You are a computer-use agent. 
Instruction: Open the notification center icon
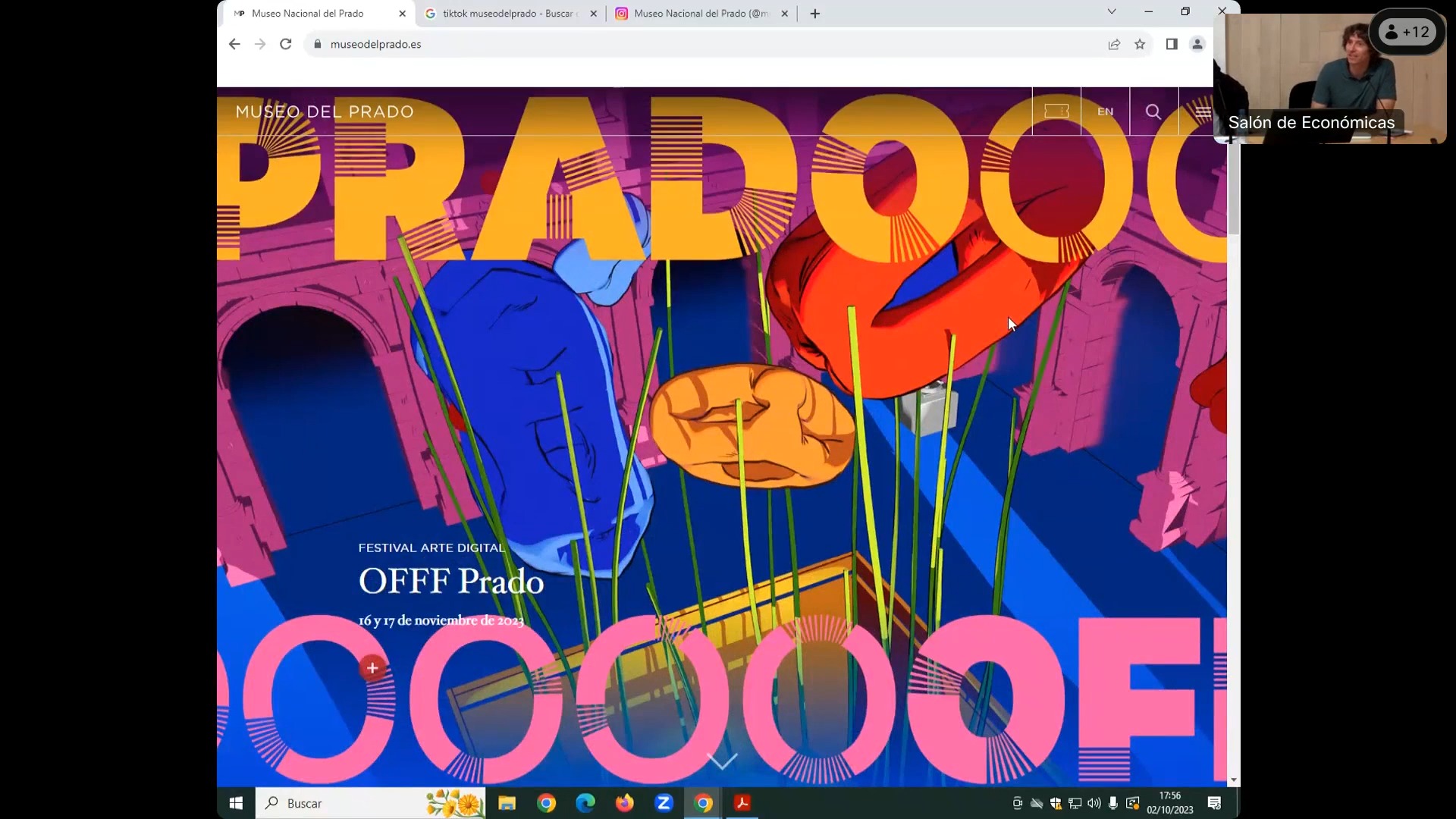point(1215,803)
